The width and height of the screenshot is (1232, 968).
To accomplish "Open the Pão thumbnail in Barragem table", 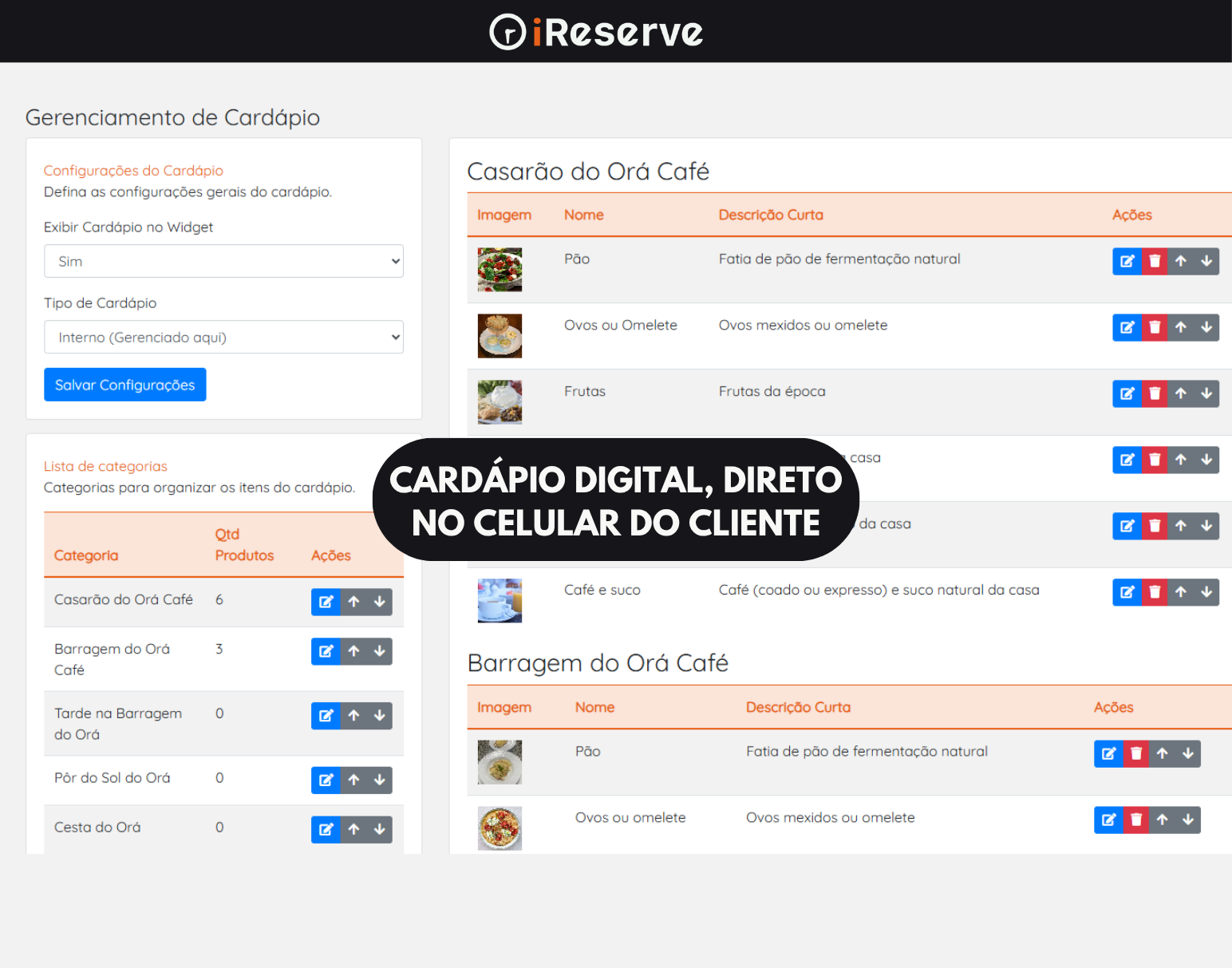I will (x=500, y=762).
